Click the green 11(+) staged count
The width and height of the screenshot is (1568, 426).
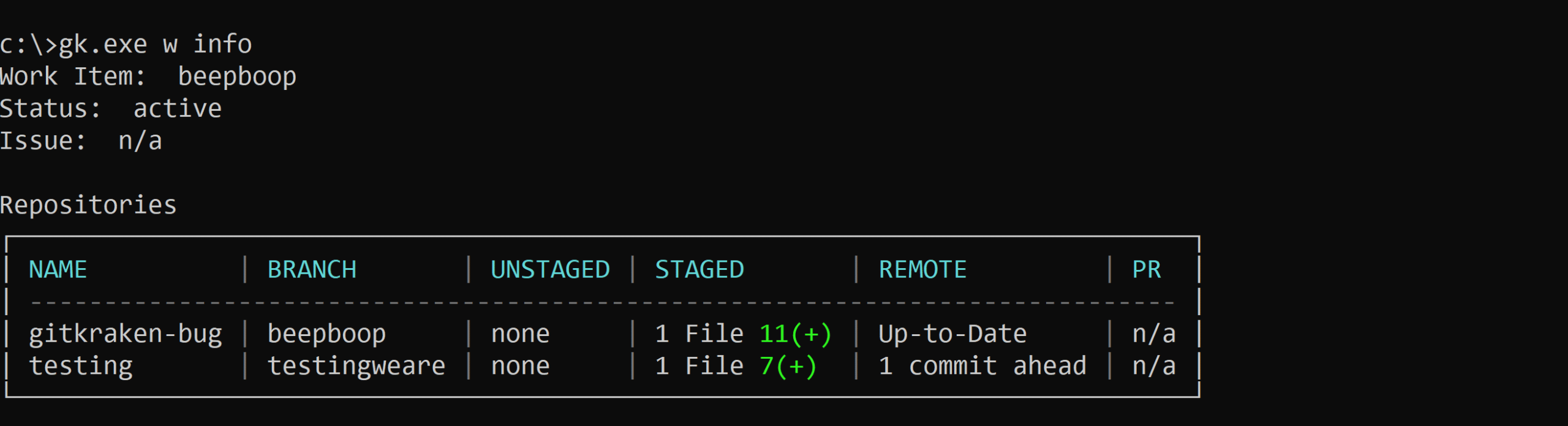coord(796,334)
